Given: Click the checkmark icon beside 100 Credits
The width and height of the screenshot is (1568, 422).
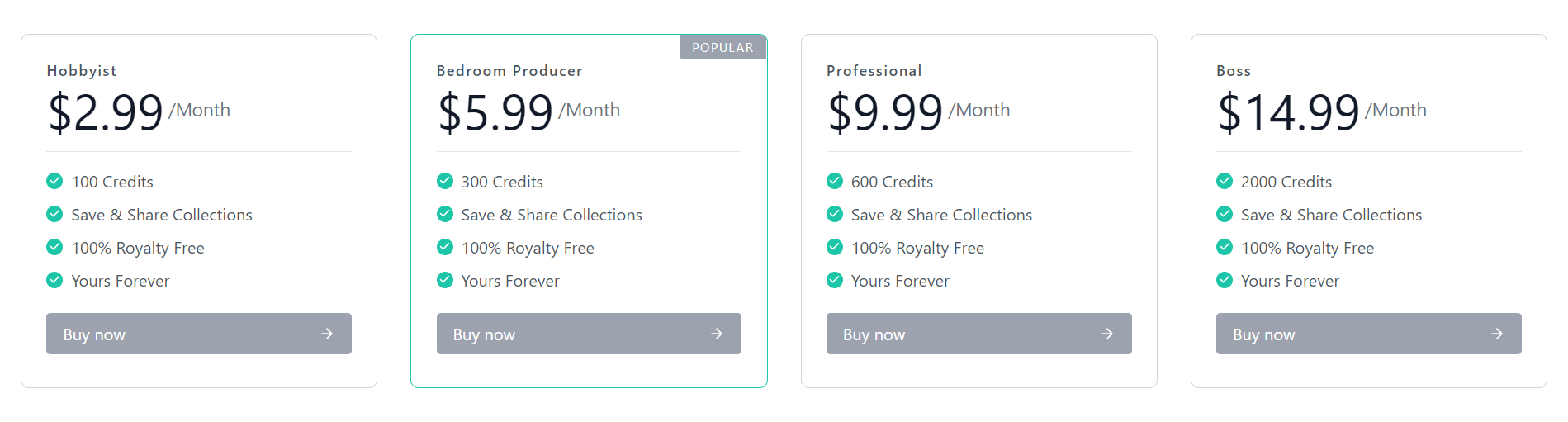Looking at the screenshot, I should pyautogui.click(x=54, y=181).
